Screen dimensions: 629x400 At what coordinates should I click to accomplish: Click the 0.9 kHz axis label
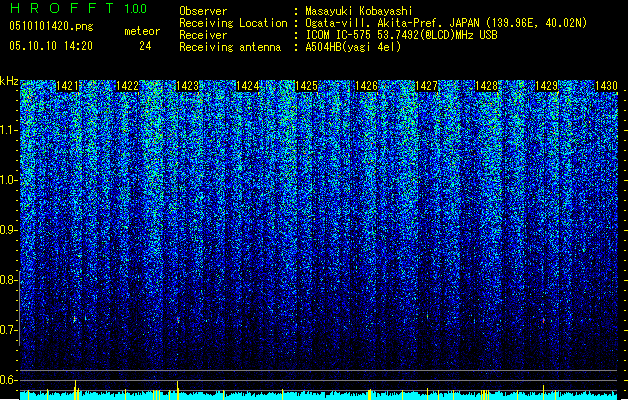click(x=9, y=230)
